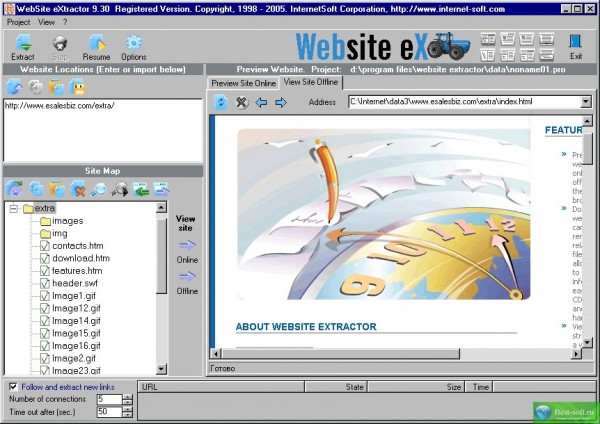Click the page with red X delete icon
This screenshot has width=600, height=424.
(x=78, y=189)
